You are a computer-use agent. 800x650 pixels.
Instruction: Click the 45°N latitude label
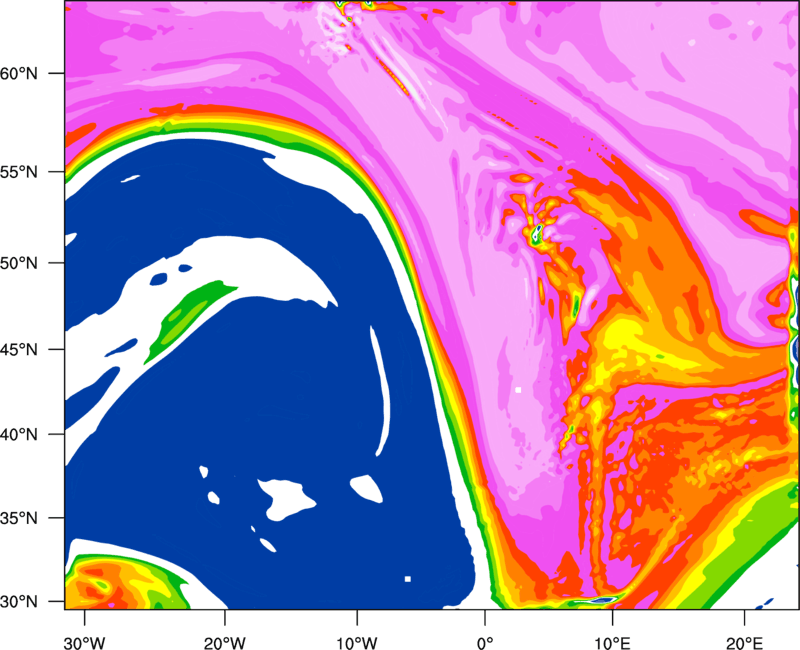19,350
